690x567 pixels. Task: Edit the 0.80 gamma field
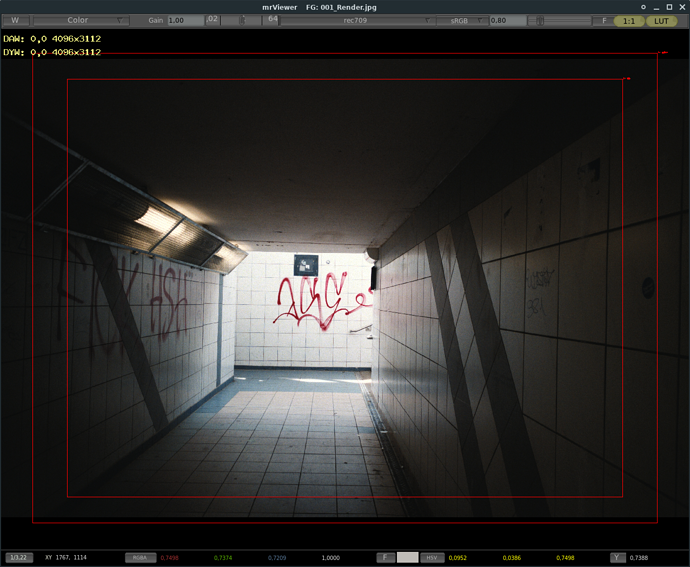508,20
